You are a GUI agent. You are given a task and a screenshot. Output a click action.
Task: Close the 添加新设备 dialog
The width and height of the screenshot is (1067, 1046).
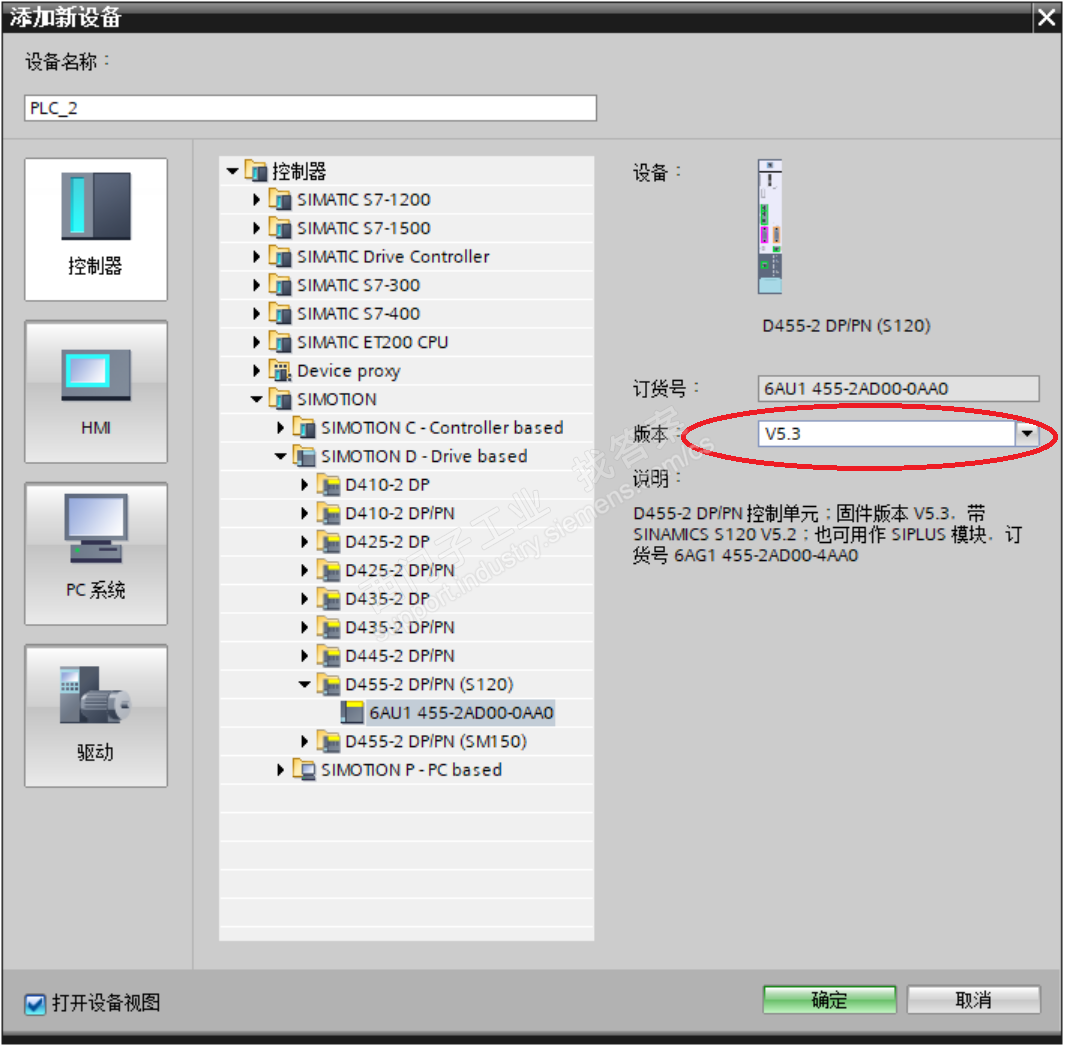(x=1047, y=16)
